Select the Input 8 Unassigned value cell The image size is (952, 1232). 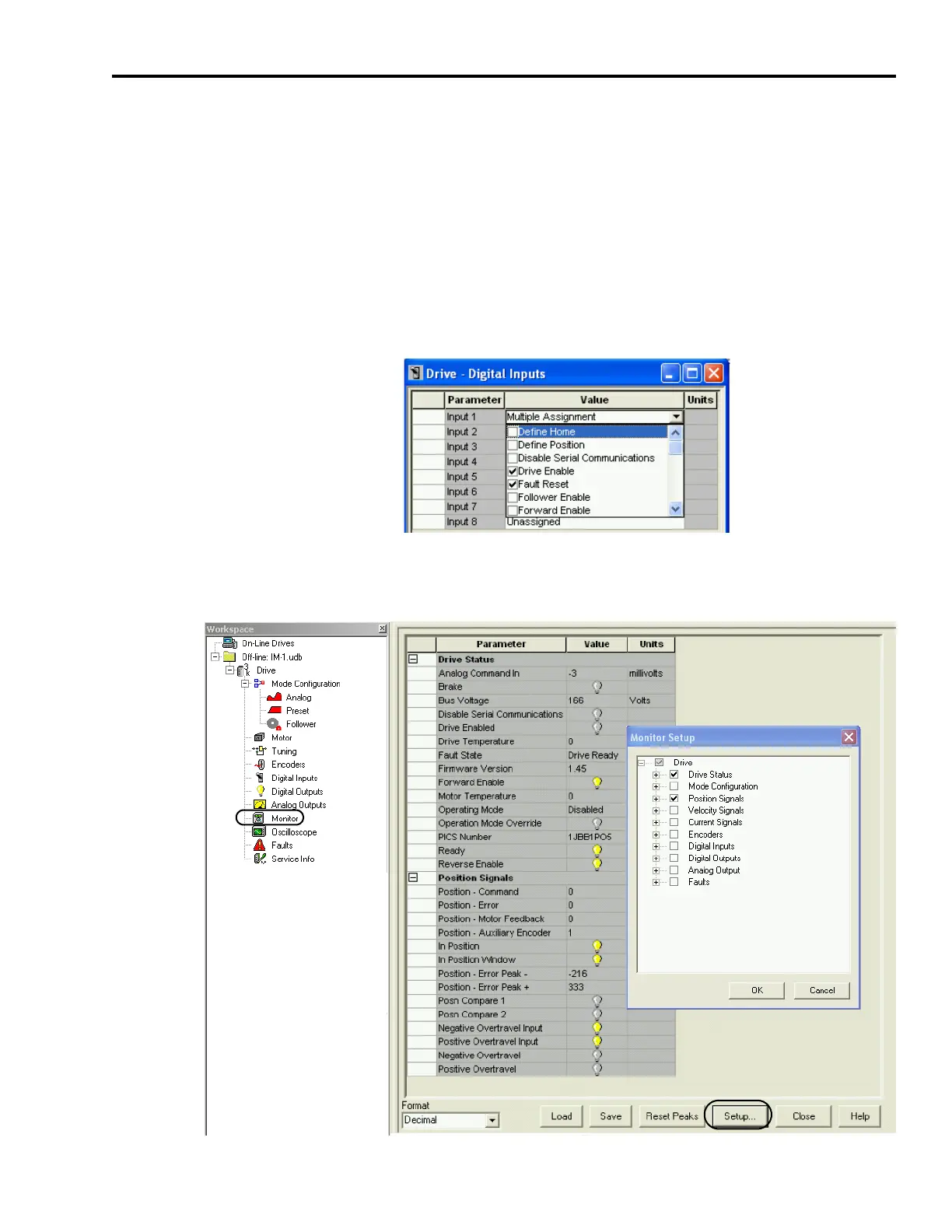coord(594,522)
